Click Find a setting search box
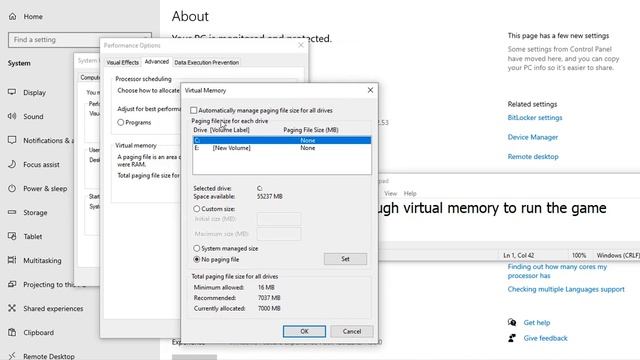The width and height of the screenshot is (640, 360). point(80,40)
